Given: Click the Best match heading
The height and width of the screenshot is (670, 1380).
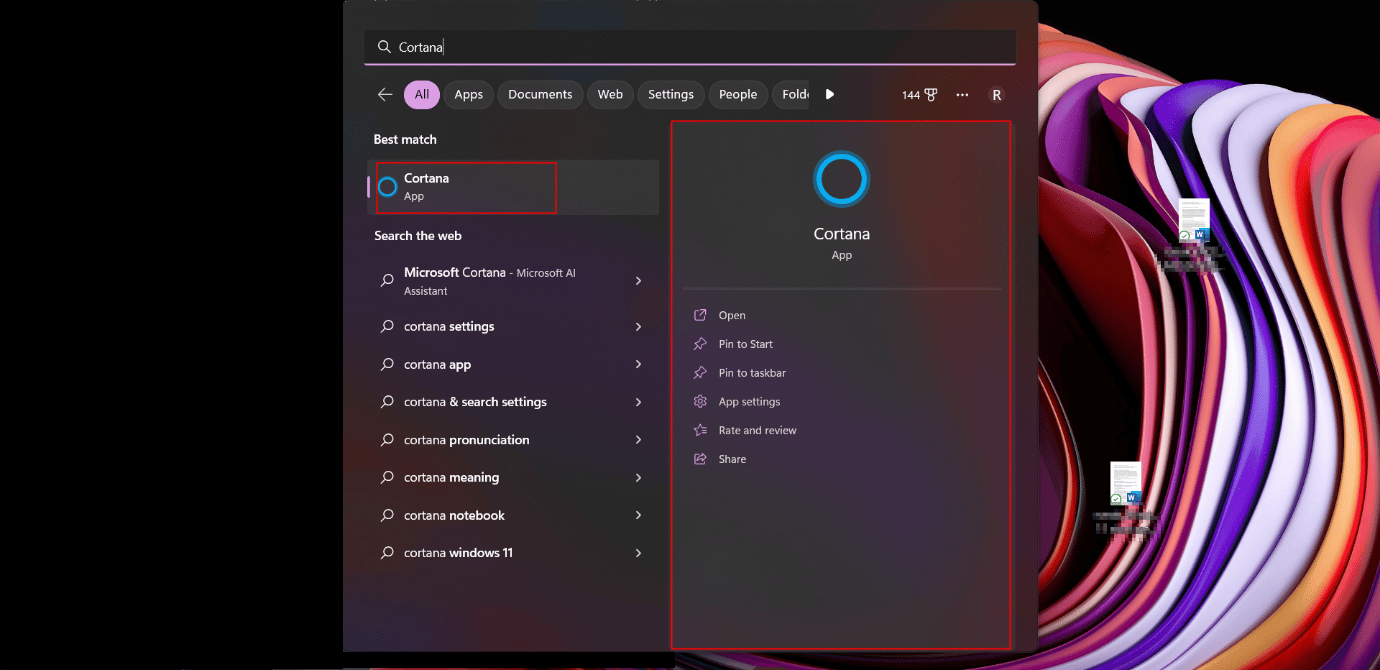Looking at the screenshot, I should click(405, 140).
